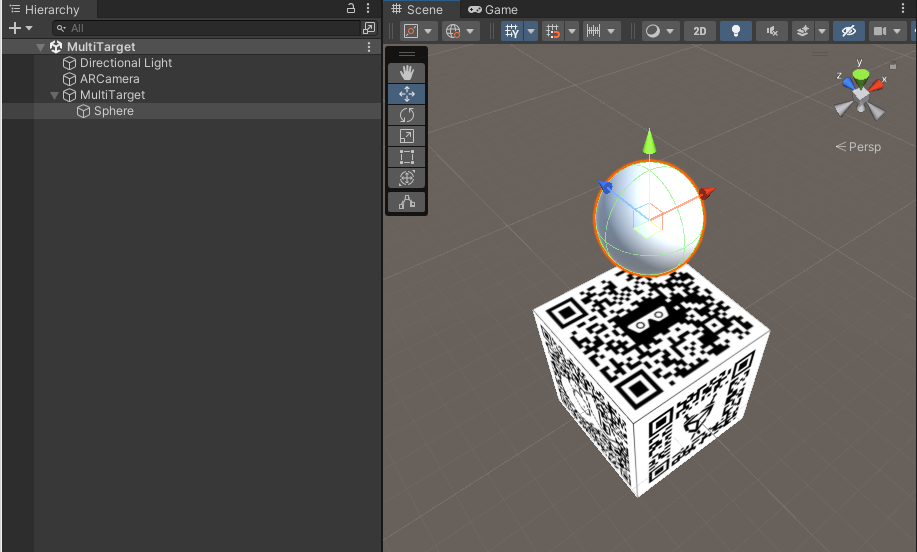Switch to the Scene tab
The width and height of the screenshot is (917, 552).
pyautogui.click(x=417, y=9)
